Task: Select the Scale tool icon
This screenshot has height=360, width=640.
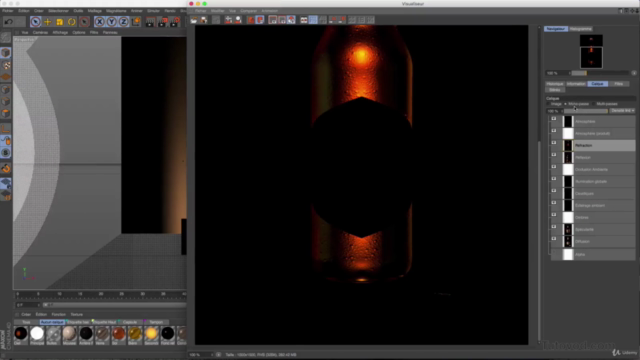Action: click(60, 22)
